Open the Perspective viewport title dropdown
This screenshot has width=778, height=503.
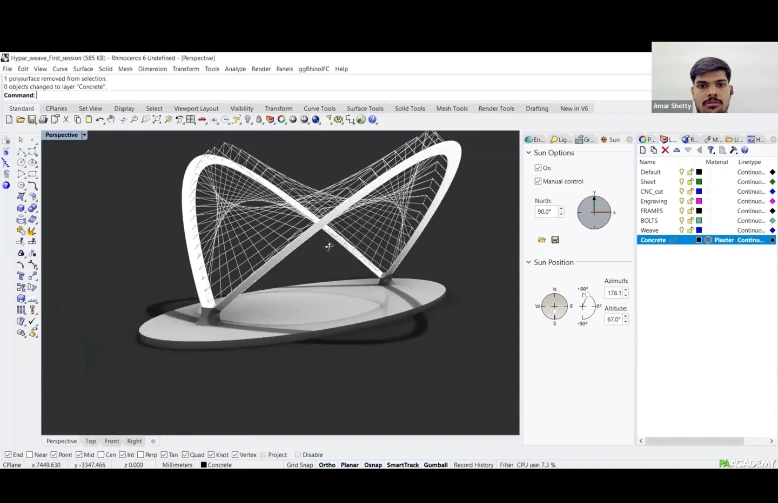(84, 135)
